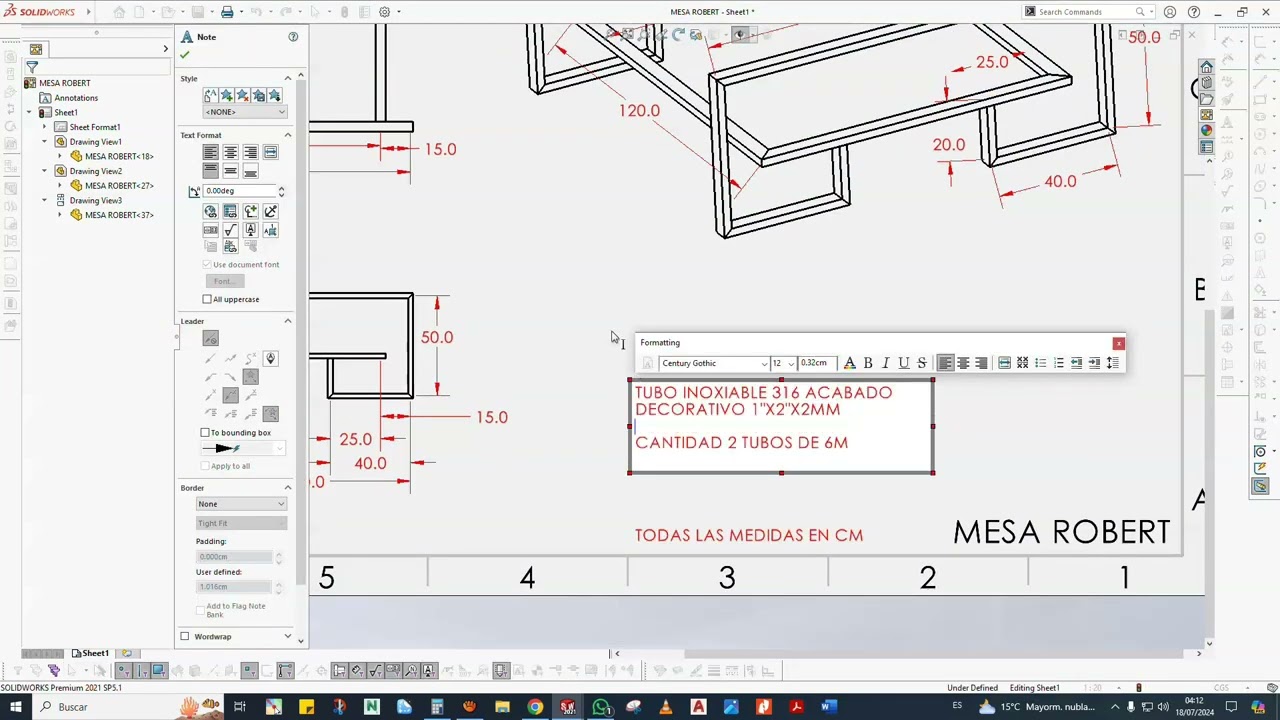Collapse Drawing View1 tree node
Viewport: 1280px width, 720px height.
pos(45,142)
